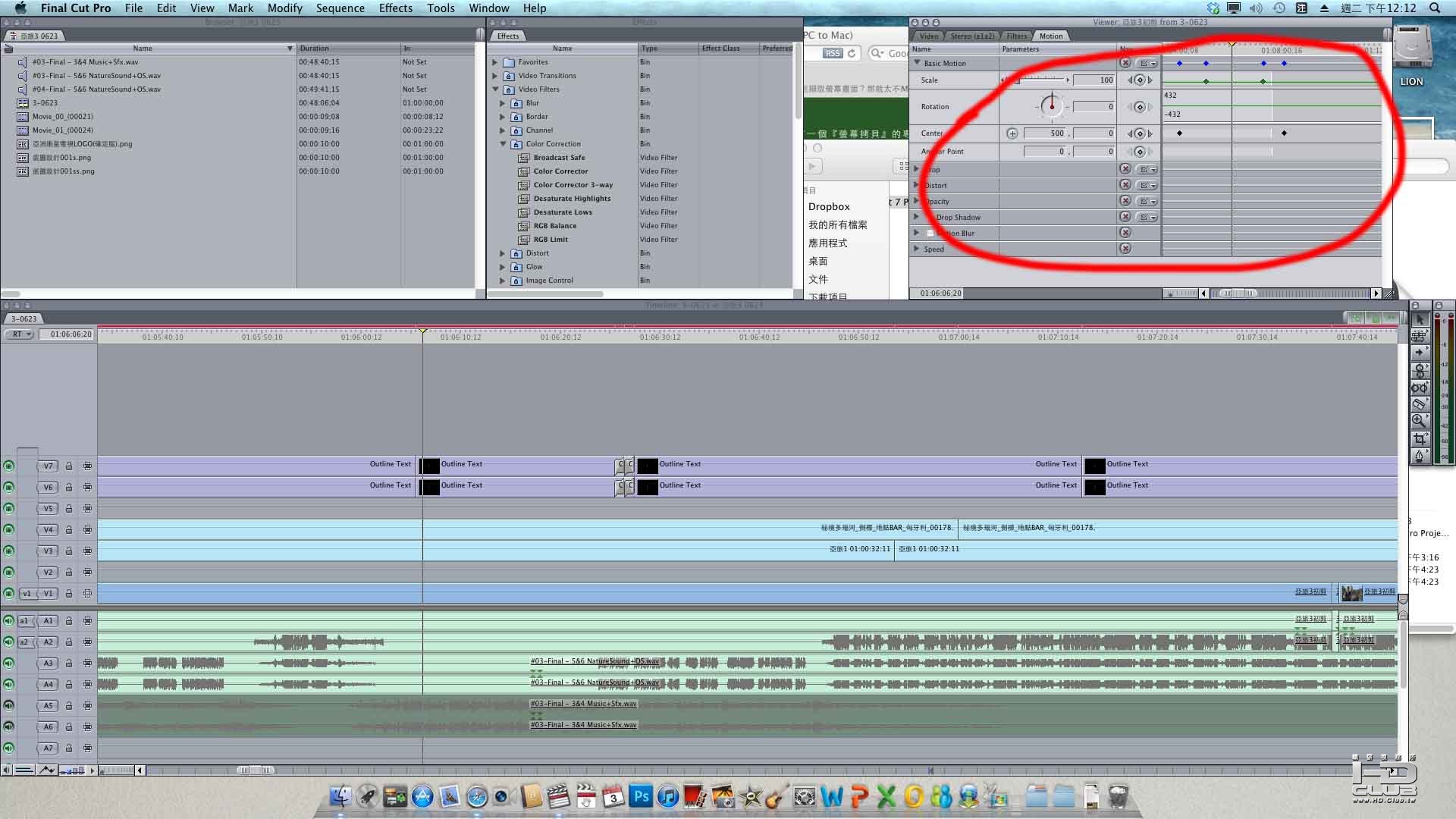Viewport: 1456px width, 819px height.
Task: Lock track V6
Action: pos(68,487)
